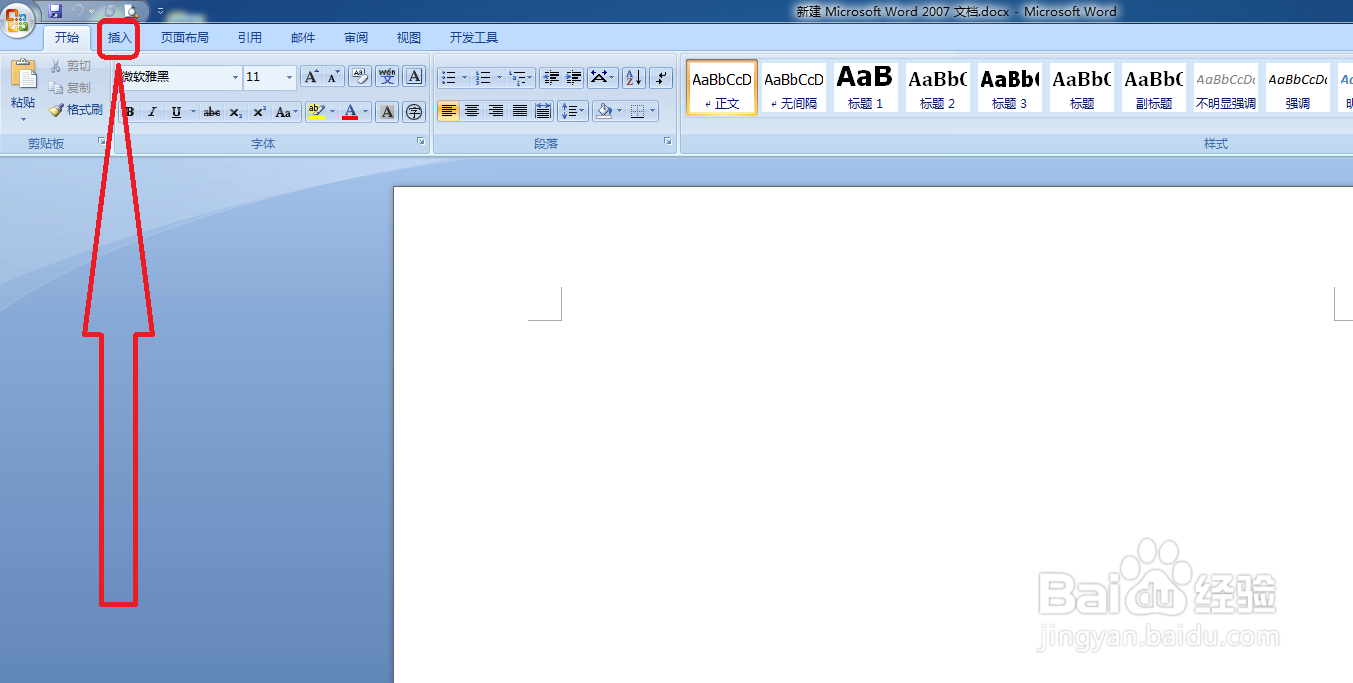Click the Shrink Font icon
The height and width of the screenshot is (683, 1353).
pos(334,77)
